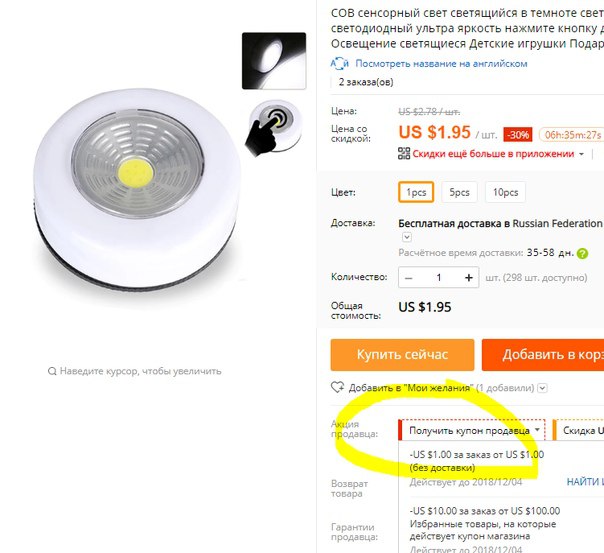The width and height of the screenshot is (604, 553).
Task: Open the wishlist dropdown arrow after (1 добавили)
Action: click(x=542, y=388)
